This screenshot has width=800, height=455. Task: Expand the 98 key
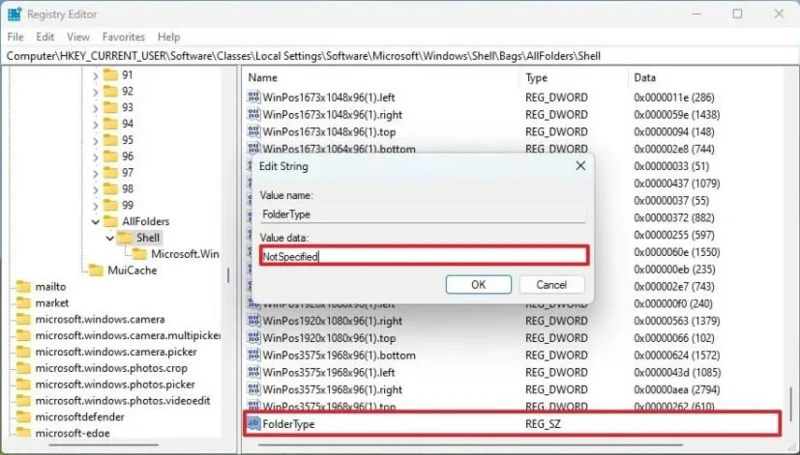[95, 190]
